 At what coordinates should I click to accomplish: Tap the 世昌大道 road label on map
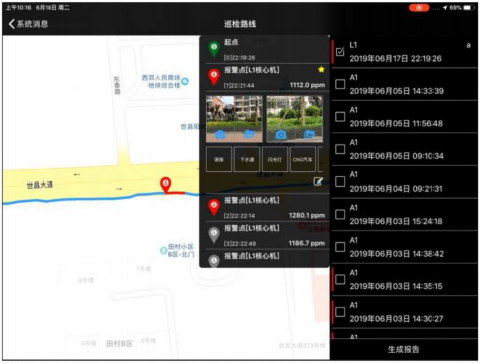click(40, 185)
